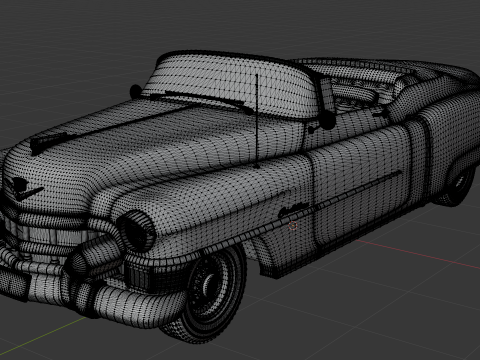Select the front bumper tube under the headlight
This screenshot has width=480, height=360.
[140, 305]
